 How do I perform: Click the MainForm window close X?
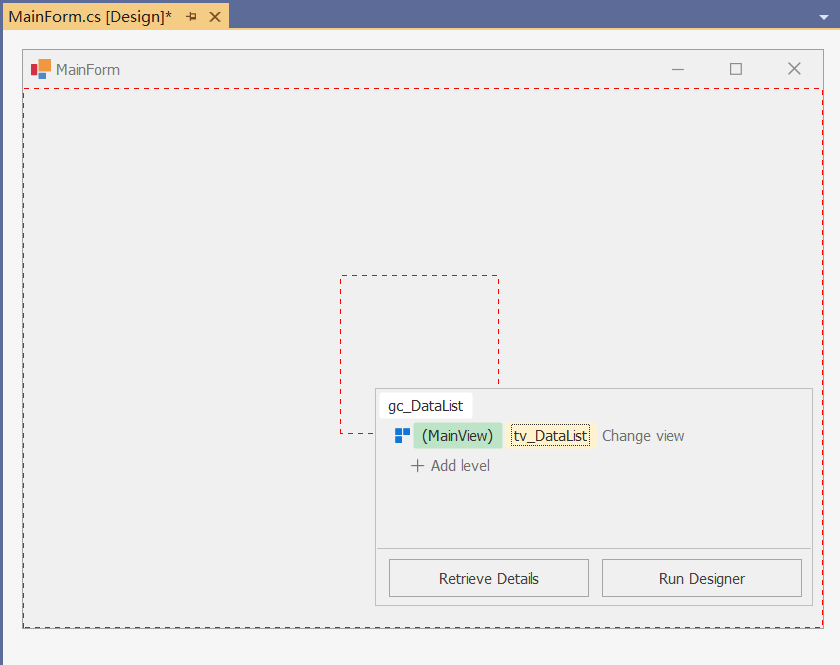pyautogui.click(x=794, y=69)
